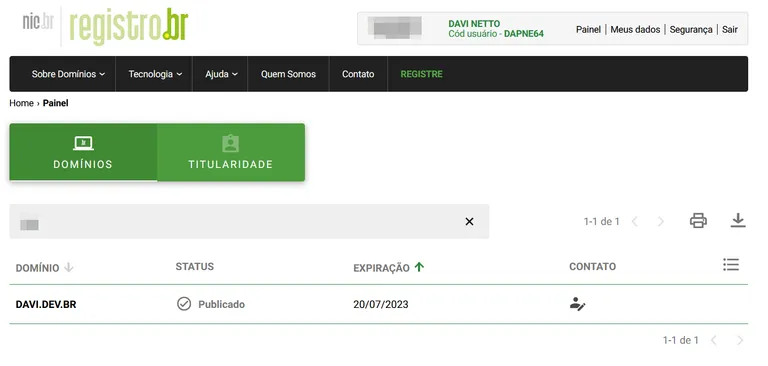Go to previous page in top pagination
Screen dimensions: 768x366
tap(635, 221)
